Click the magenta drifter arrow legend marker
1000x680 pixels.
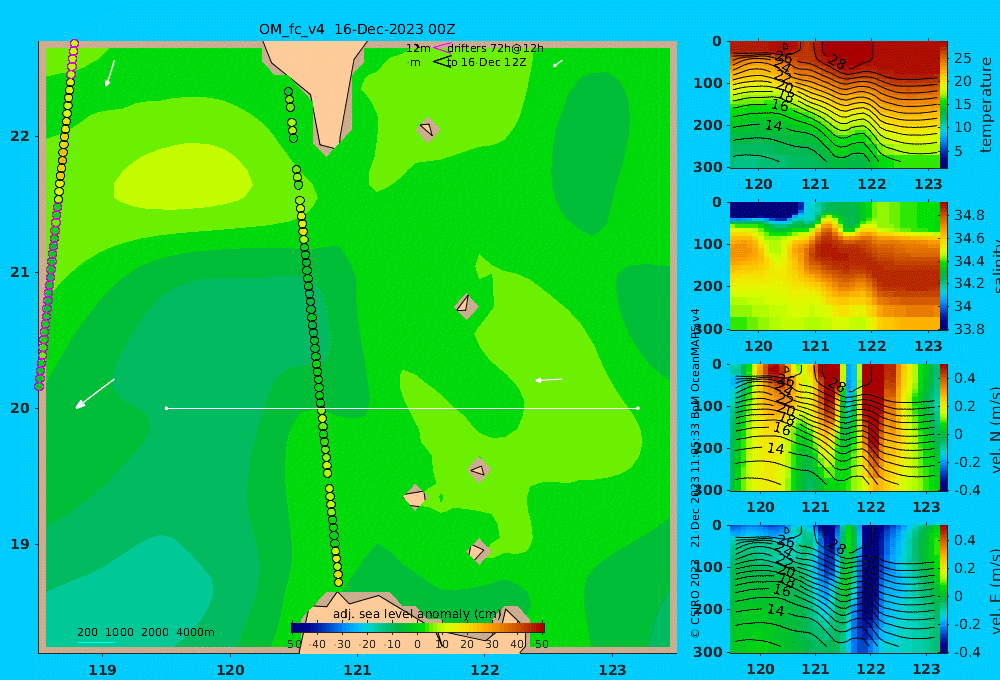pos(442,47)
